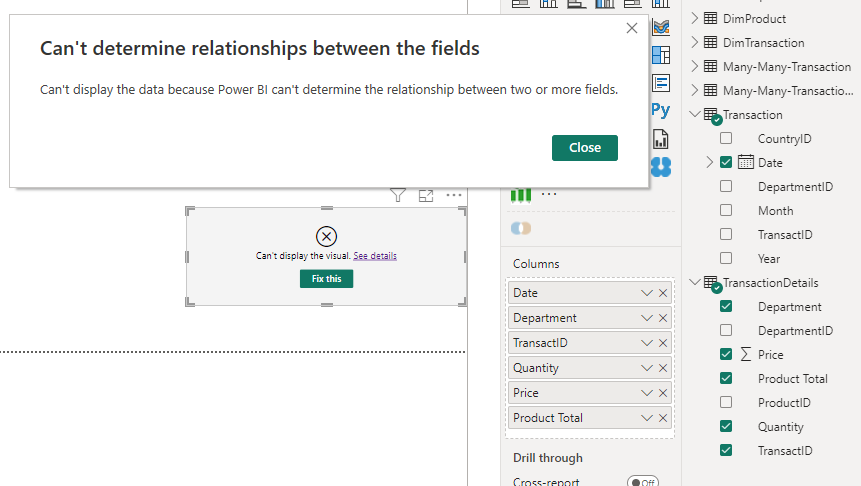Image resolution: width=861 pixels, height=486 pixels.
Task: Click Close in the relationships dialog
Action: pyautogui.click(x=585, y=148)
